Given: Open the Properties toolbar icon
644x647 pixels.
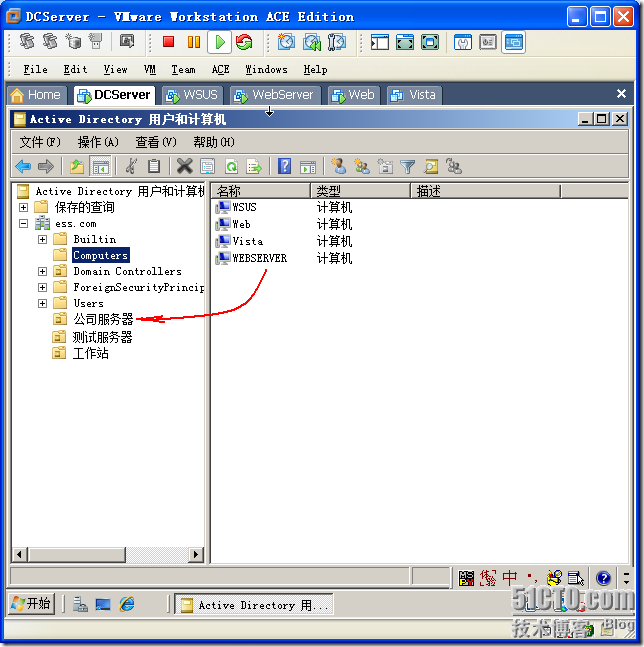Looking at the screenshot, I should point(208,167).
